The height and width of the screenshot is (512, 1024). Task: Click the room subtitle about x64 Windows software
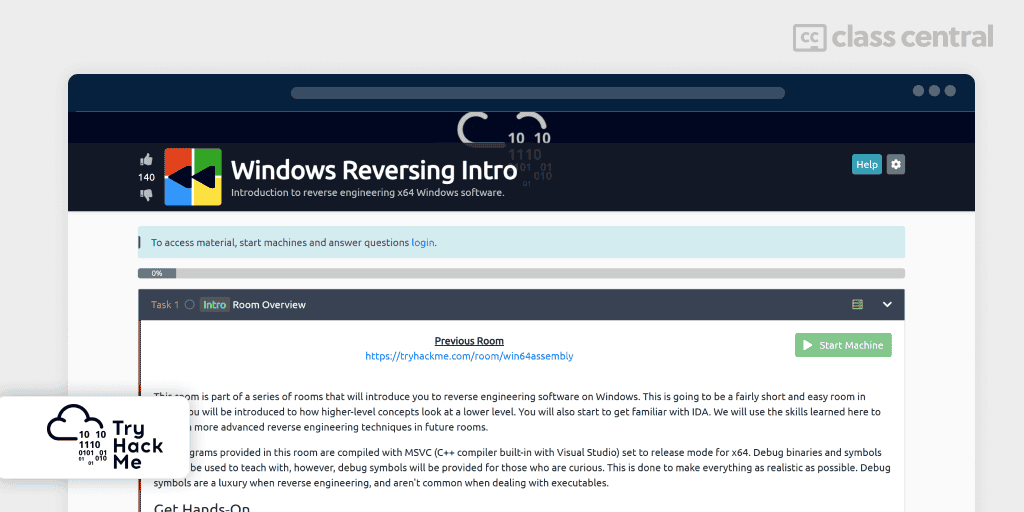click(368, 193)
